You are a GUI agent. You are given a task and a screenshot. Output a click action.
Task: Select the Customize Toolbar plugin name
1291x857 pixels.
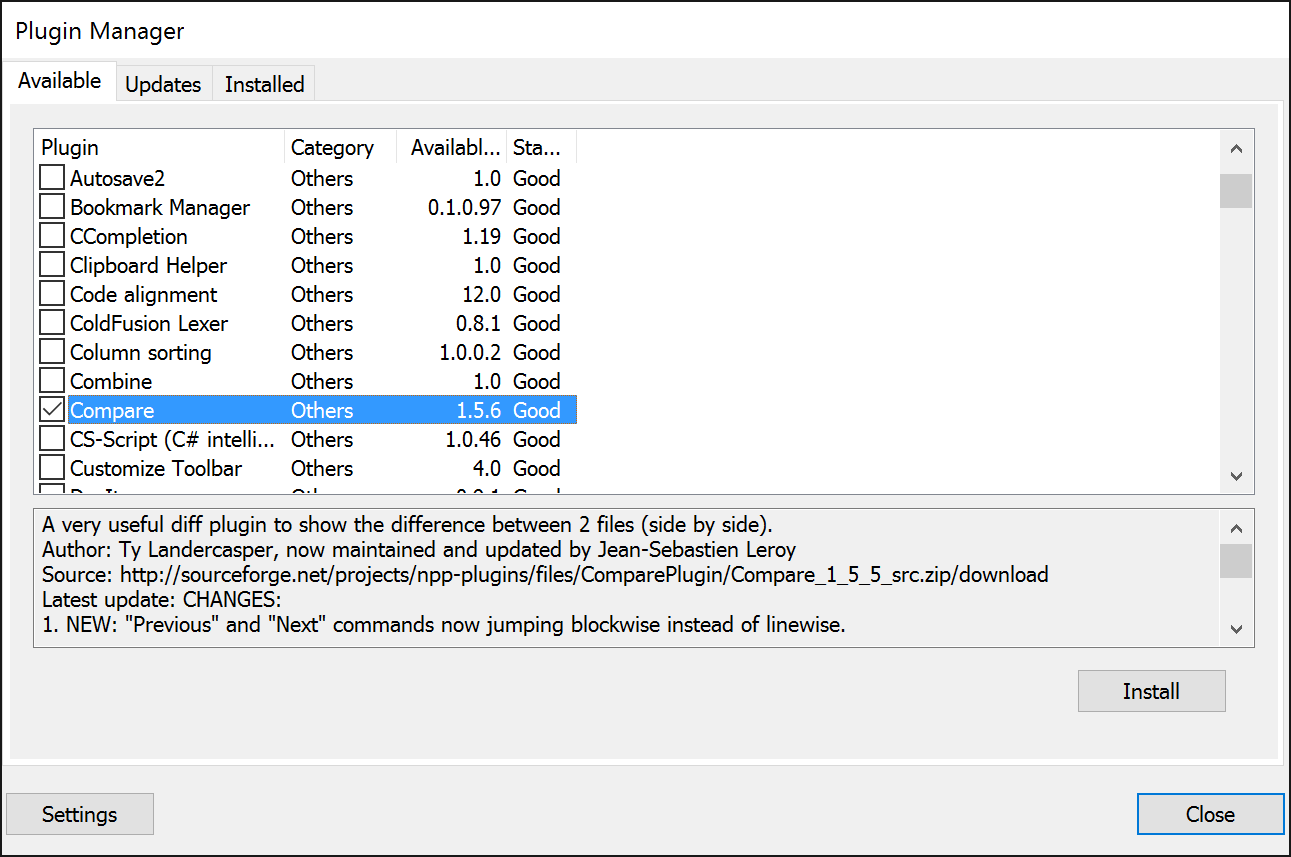(x=156, y=468)
